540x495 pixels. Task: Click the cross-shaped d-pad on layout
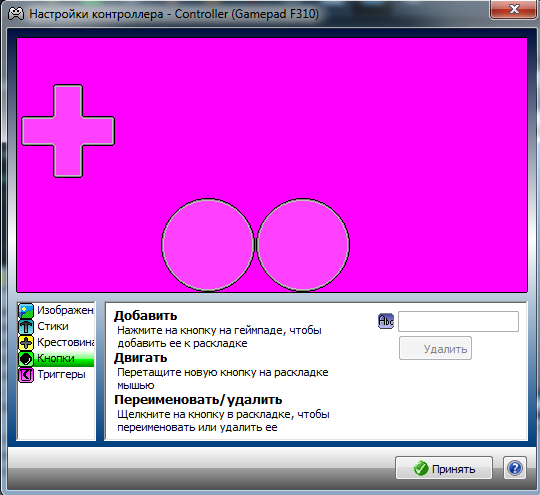pyautogui.click(x=68, y=131)
